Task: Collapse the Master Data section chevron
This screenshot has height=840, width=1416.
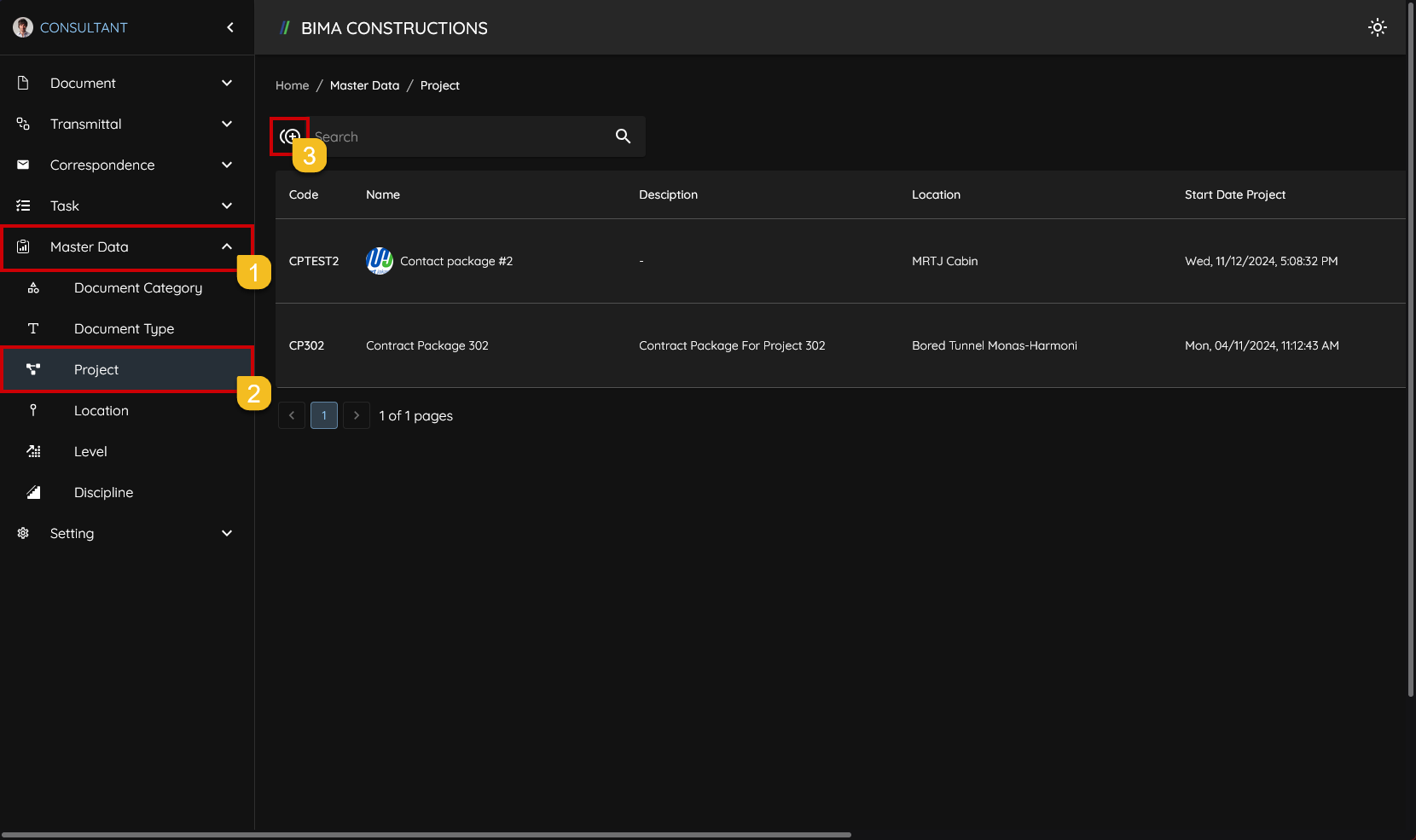Action: click(x=227, y=246)
